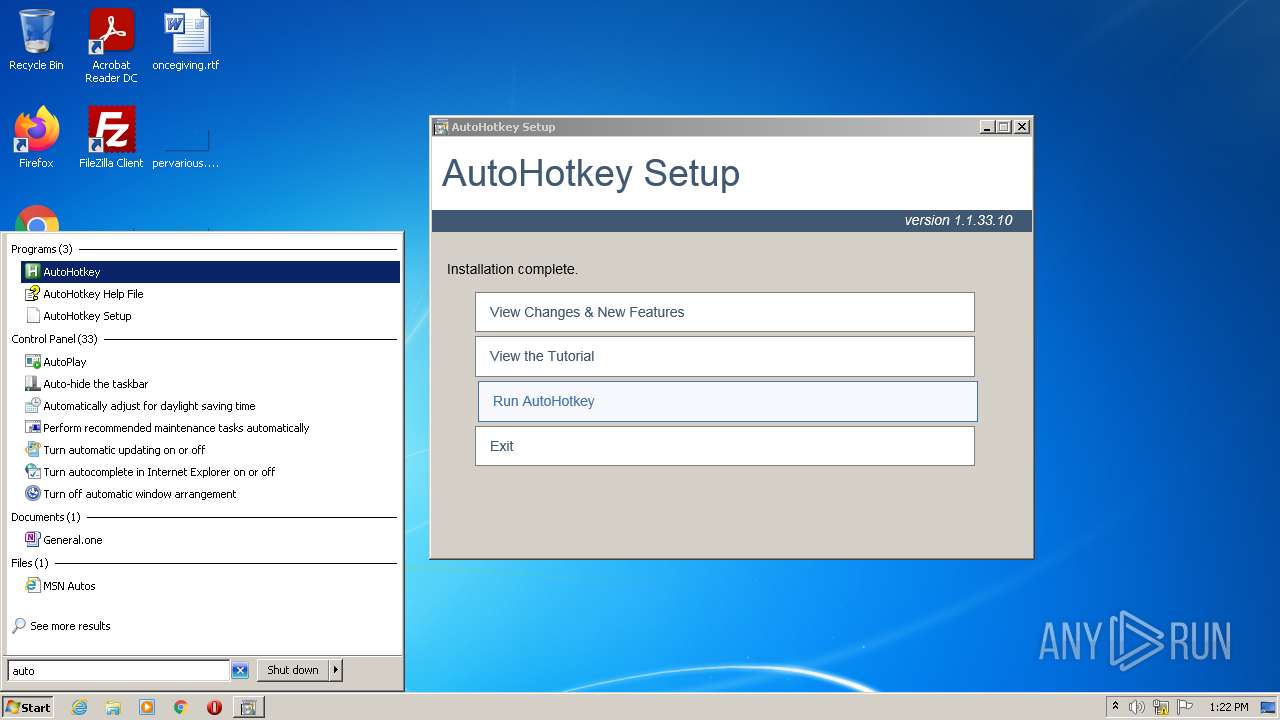Minimize the AutoHotkey Setup window
This screenshot has width=1280, height=720.
987,127
